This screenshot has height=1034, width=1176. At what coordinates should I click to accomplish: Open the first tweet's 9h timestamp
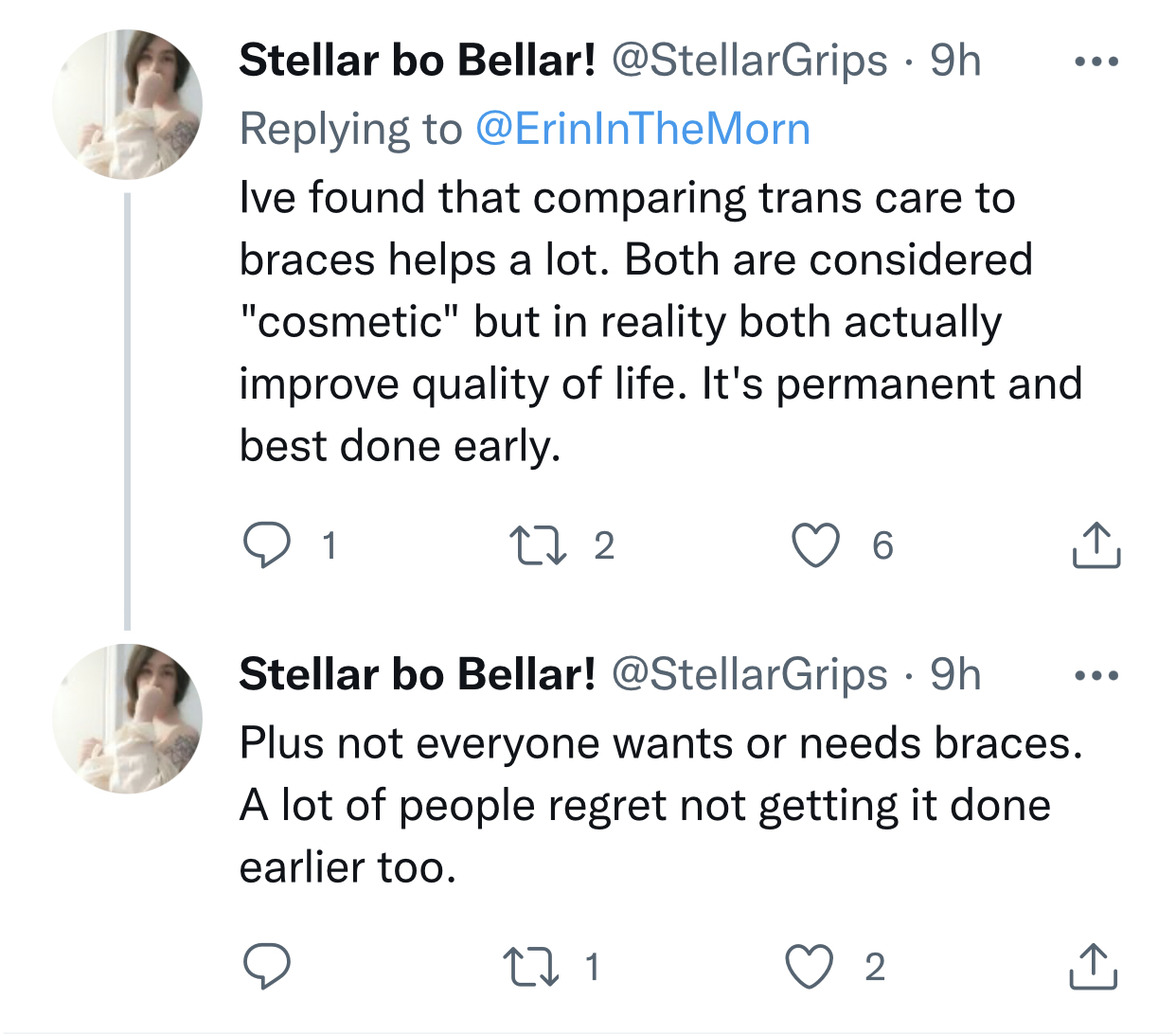[954, 61]
